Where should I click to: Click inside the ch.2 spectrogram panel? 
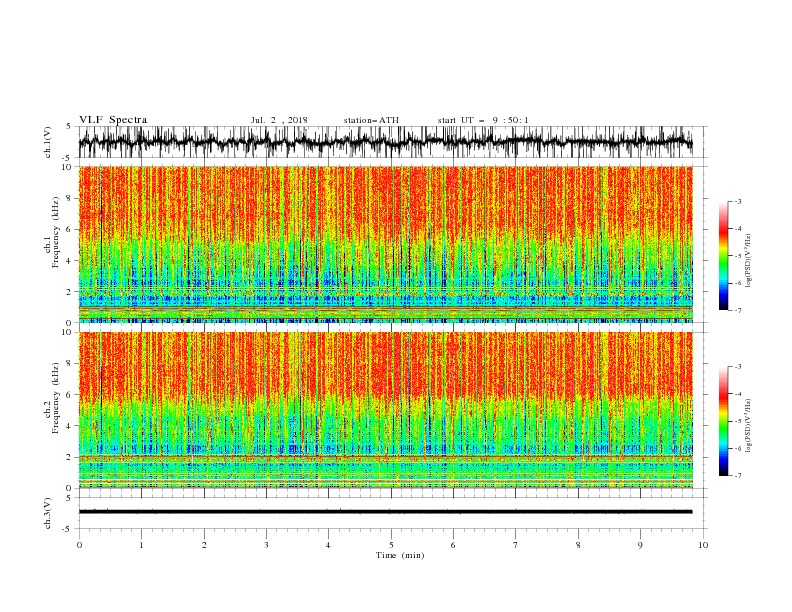click(385, 410)
